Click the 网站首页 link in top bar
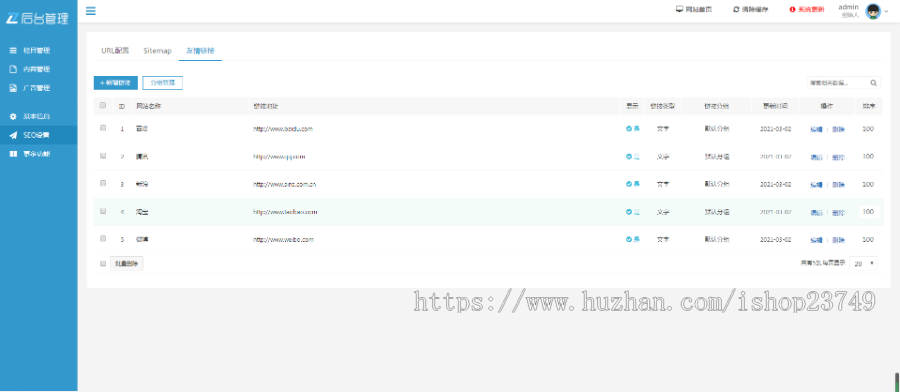Image resolution: width=900 pixels, height=392 pixels. [x=694, y=9]
